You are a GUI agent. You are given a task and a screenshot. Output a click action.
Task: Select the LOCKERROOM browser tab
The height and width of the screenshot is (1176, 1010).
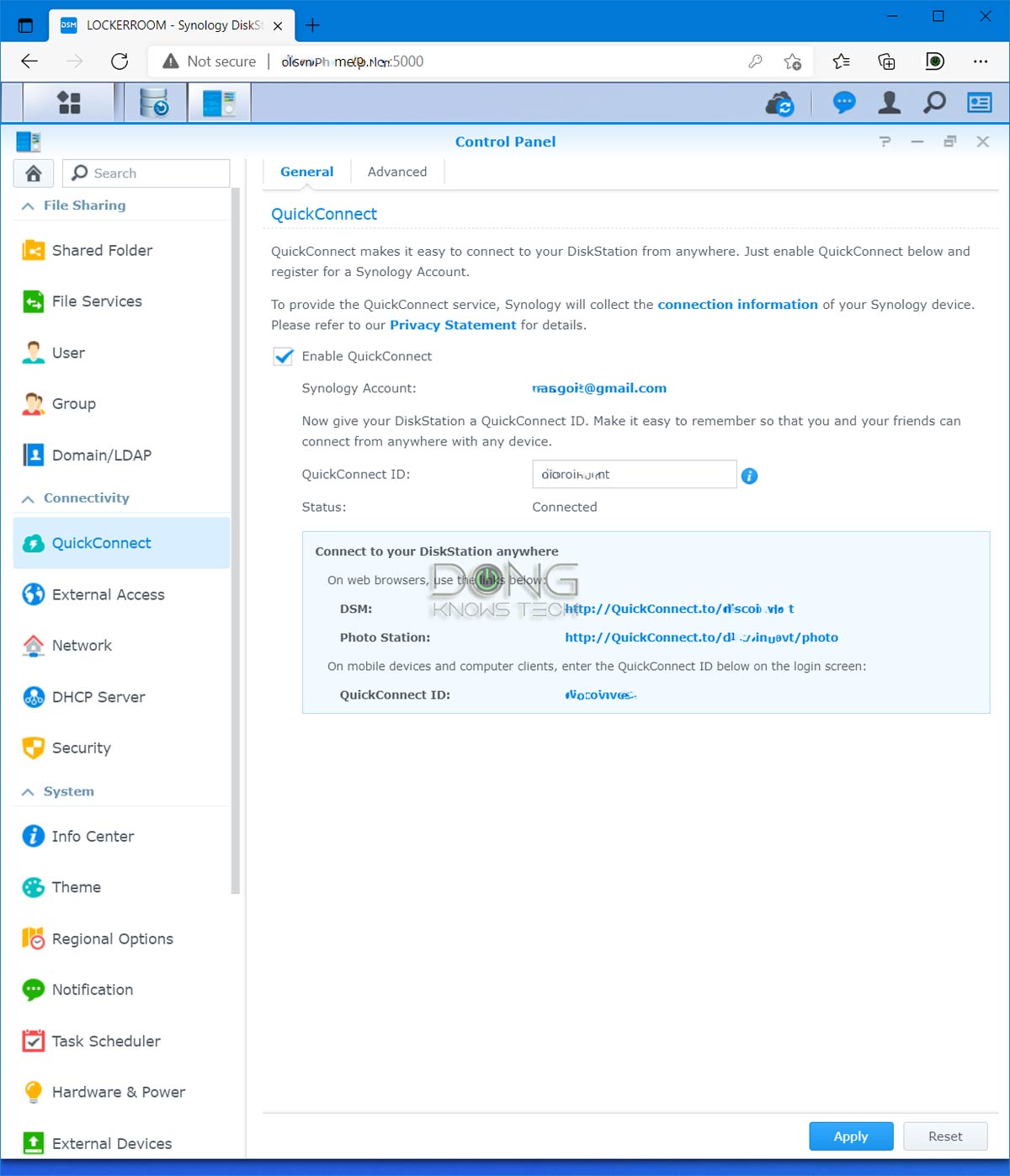tap(172, 25)
